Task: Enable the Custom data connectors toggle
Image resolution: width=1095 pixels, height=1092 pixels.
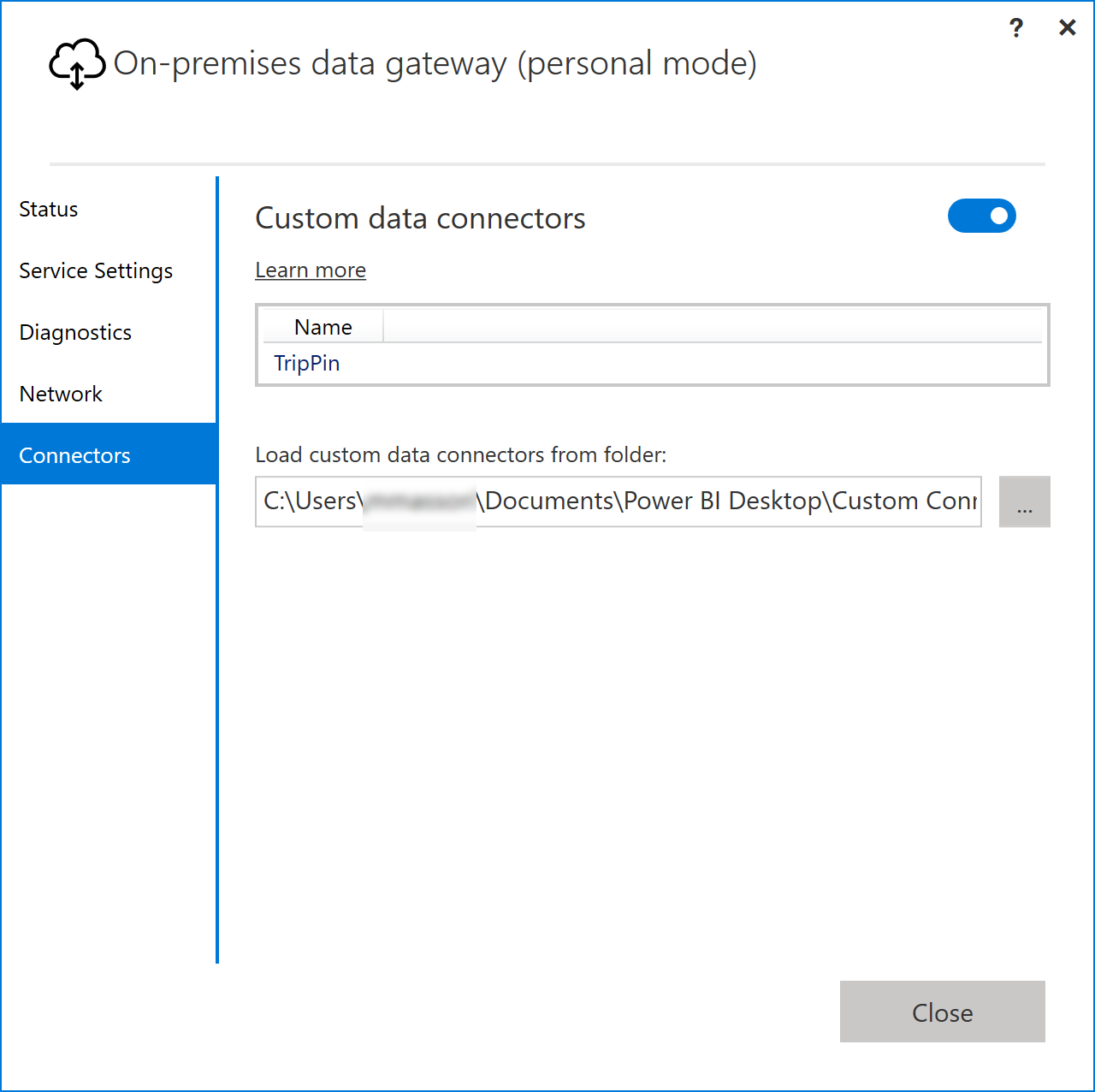Action: [981, 216]
